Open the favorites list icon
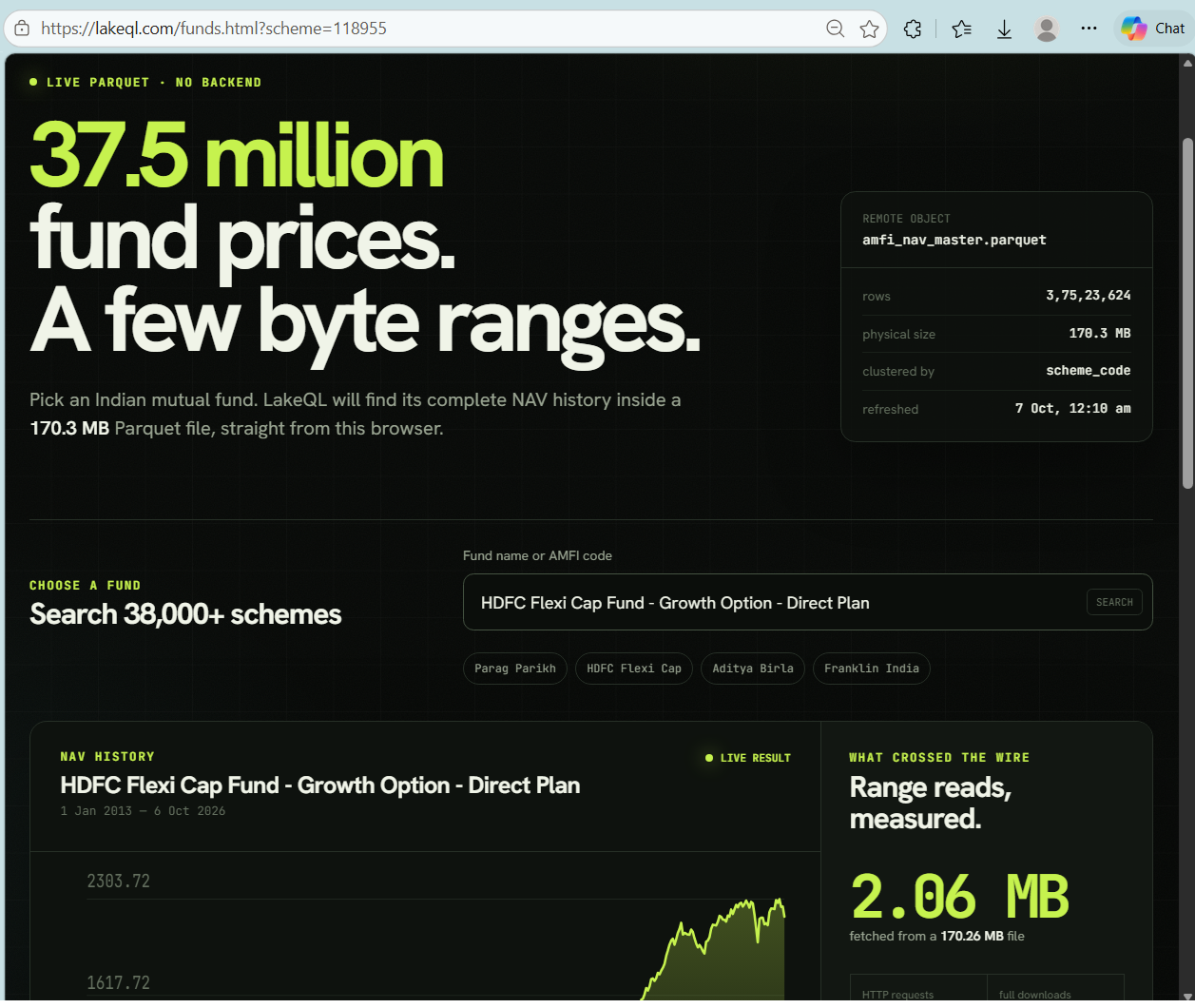The image size is (1195, 1008). (x=961, y=29)
